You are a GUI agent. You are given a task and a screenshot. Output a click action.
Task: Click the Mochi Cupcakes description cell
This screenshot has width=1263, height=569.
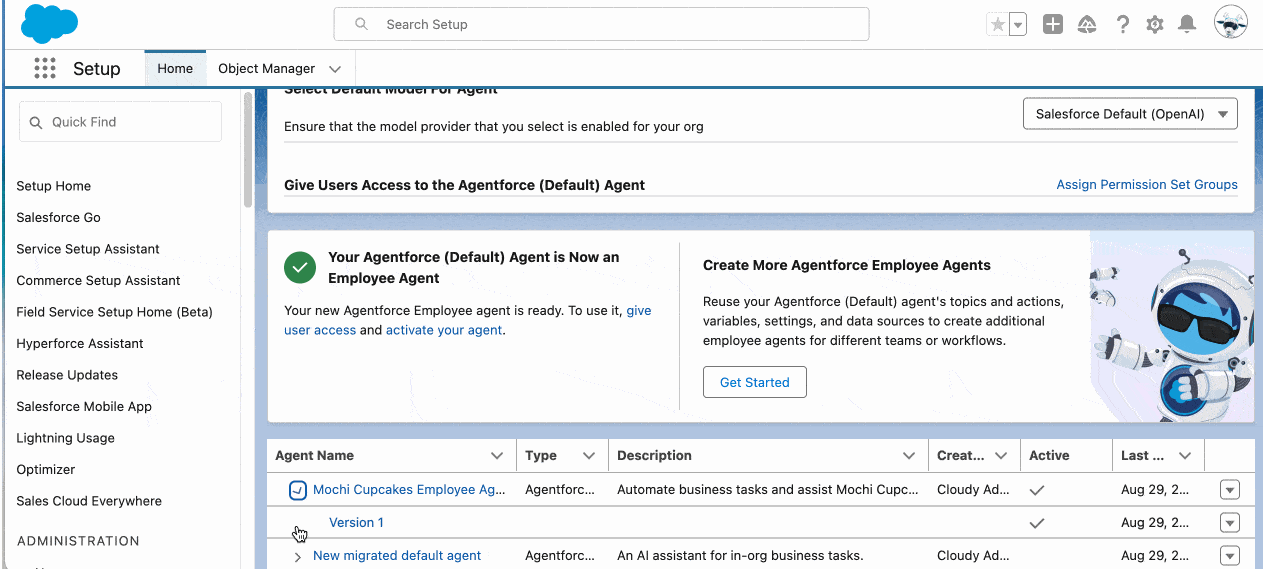pos(768,490)
